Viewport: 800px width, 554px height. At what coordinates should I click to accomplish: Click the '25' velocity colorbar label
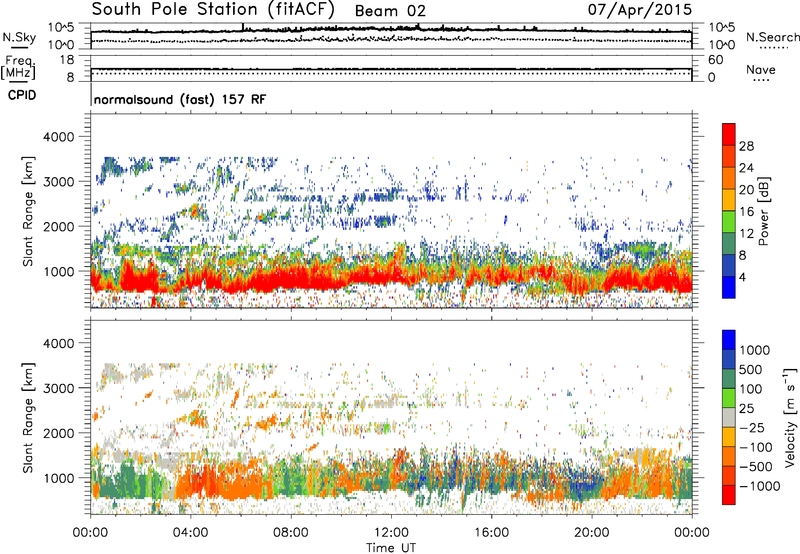tap(747, 409)
